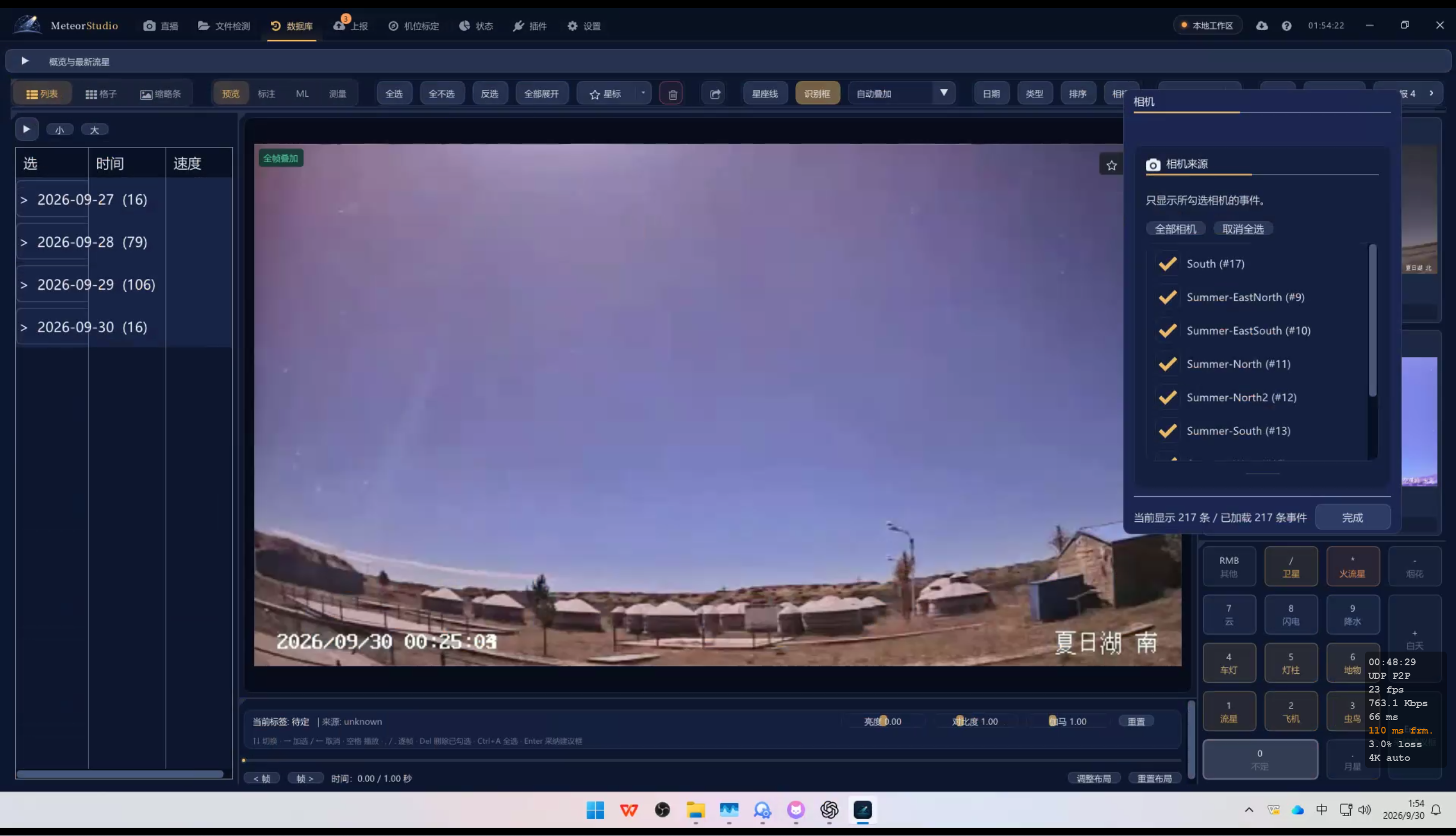1456x836 pixels.
Task: Click 完成 to close the camera filter
Action: pos(1352,517)
